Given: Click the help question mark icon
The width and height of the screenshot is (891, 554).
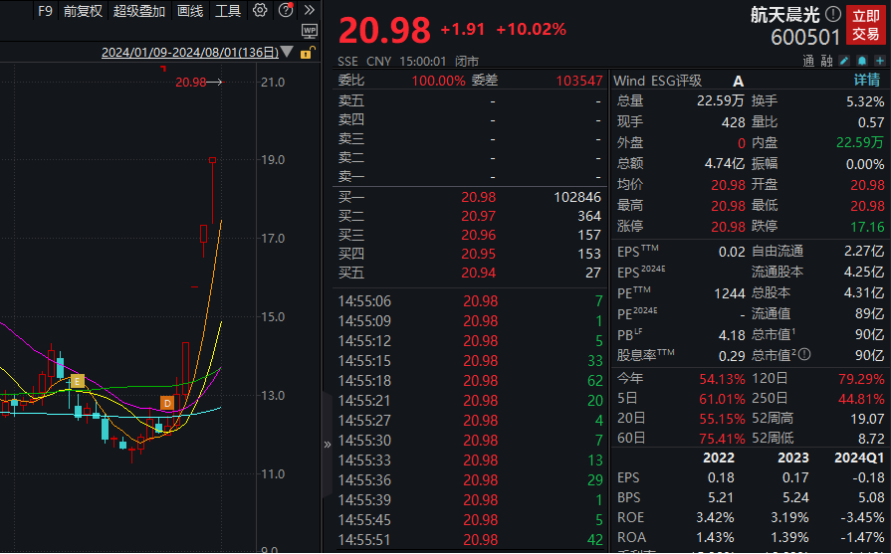Looking at the screenshot, I should click(285, 11).
